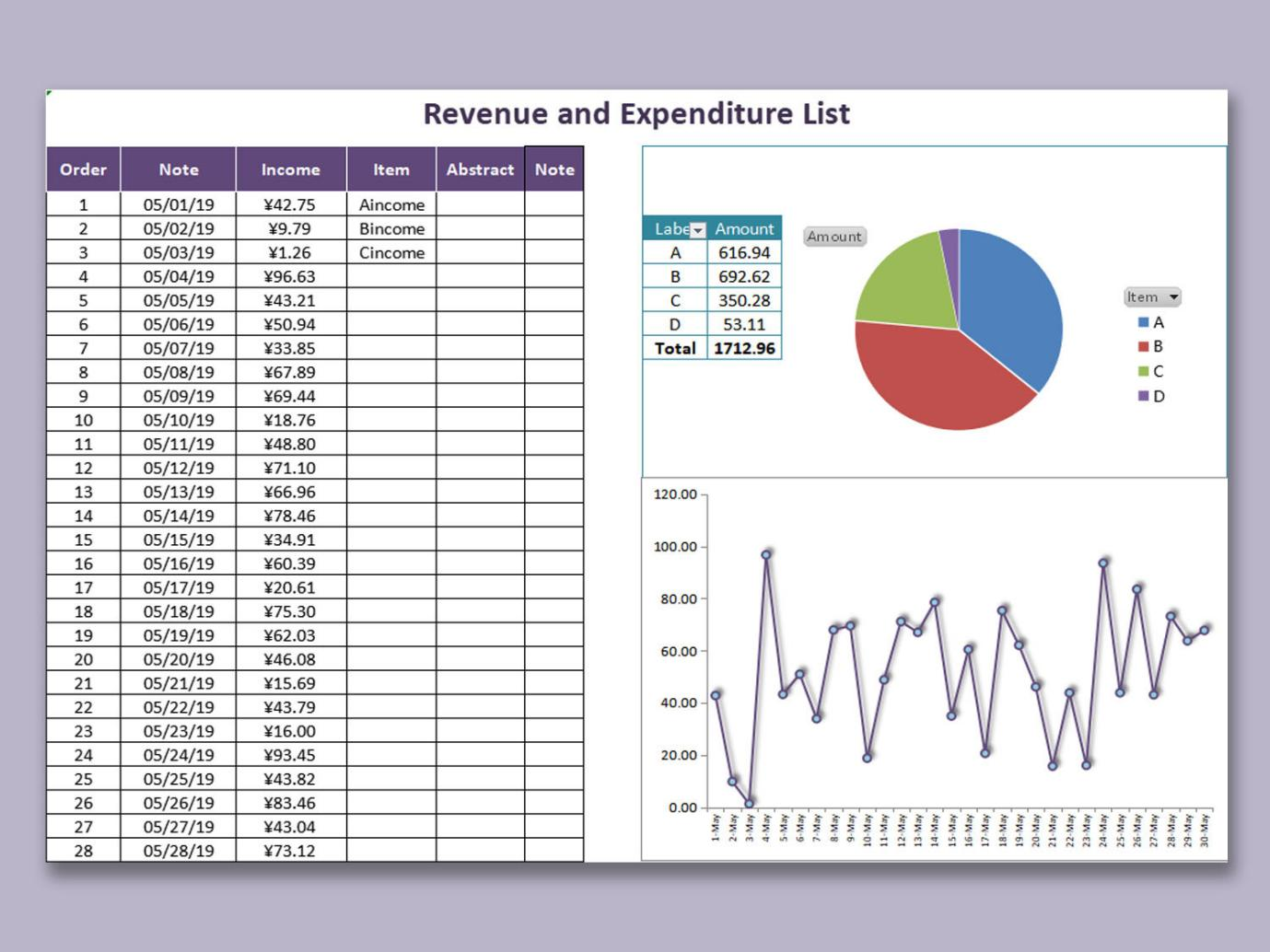Click the Amount header in pivot table
Viewport: 1270px width, 952px height.
(744, 229)
